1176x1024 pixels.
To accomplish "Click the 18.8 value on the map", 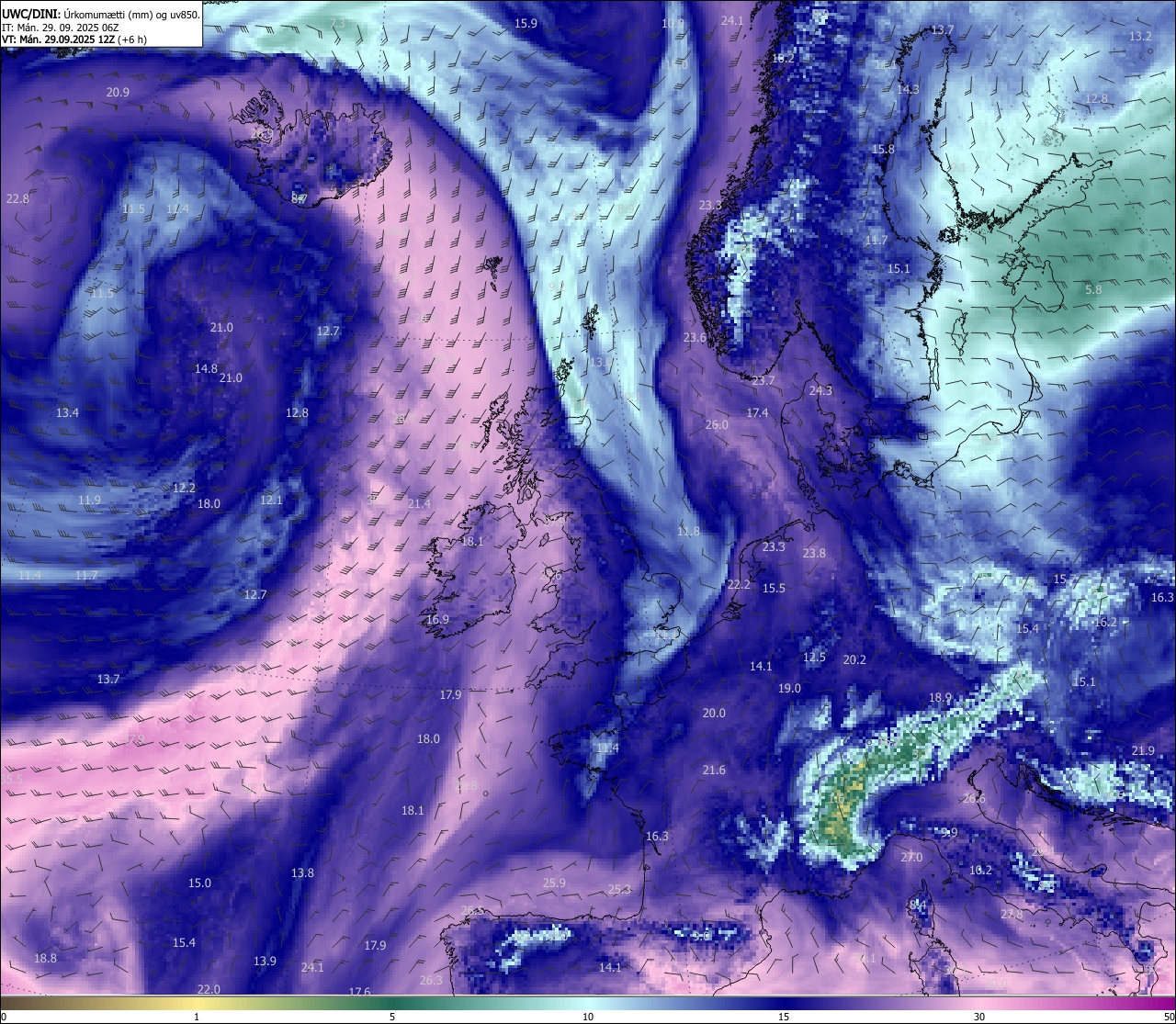I will pyautogui.click(x=45, y=959).
